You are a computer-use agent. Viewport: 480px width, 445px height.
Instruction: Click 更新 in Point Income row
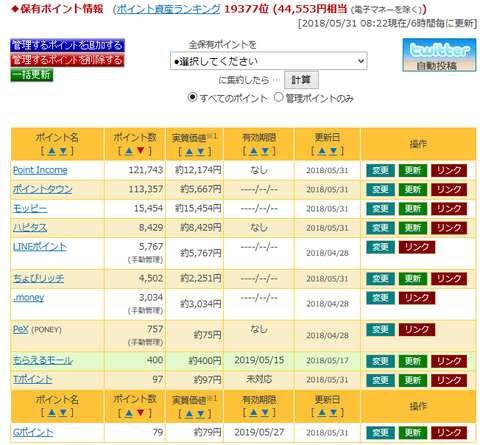[x=413, y=170]
